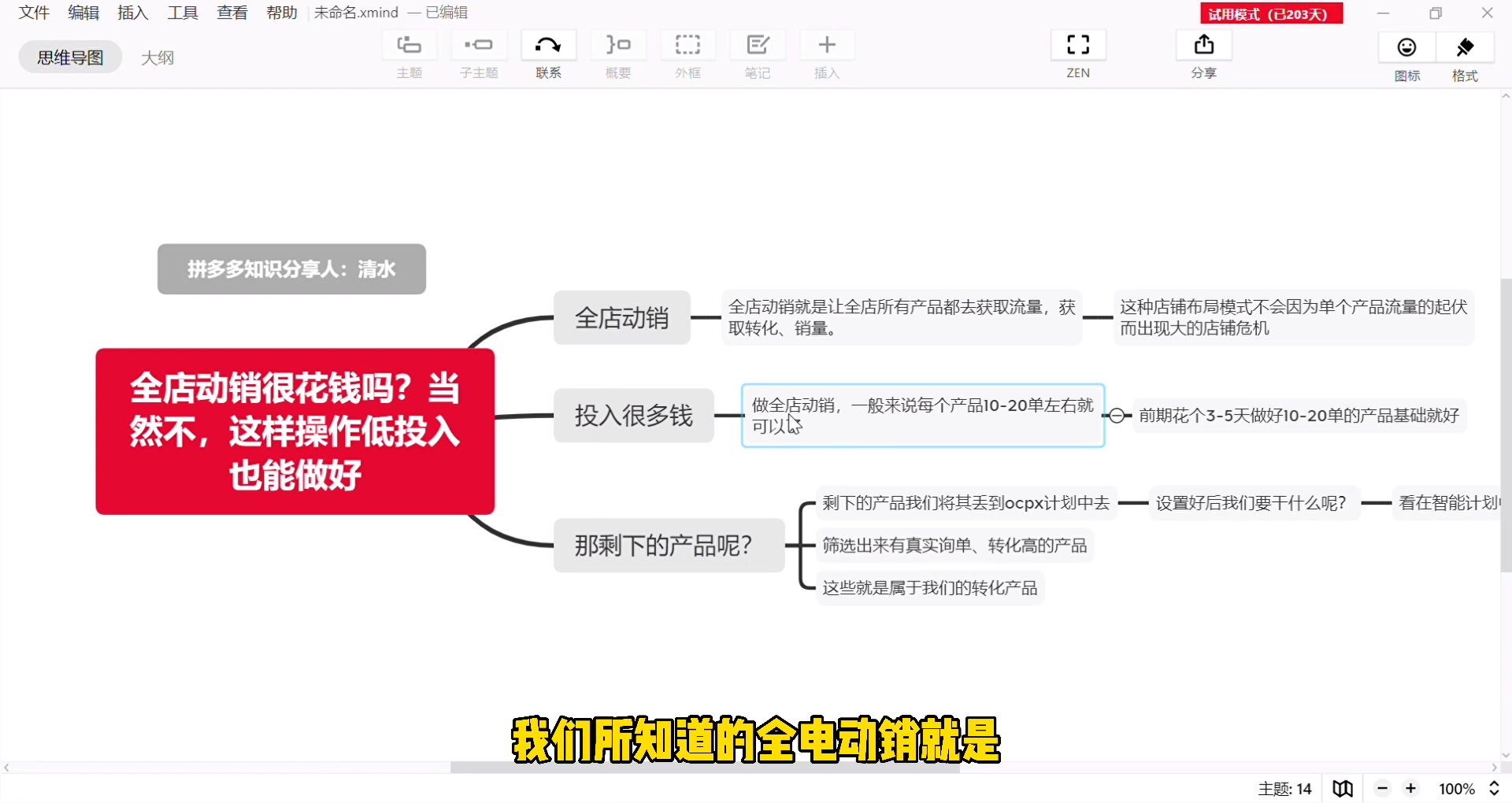Select the 联系 (Relationship) tool
This screenshot has height=803, width=1512.
tap(548, 45)
